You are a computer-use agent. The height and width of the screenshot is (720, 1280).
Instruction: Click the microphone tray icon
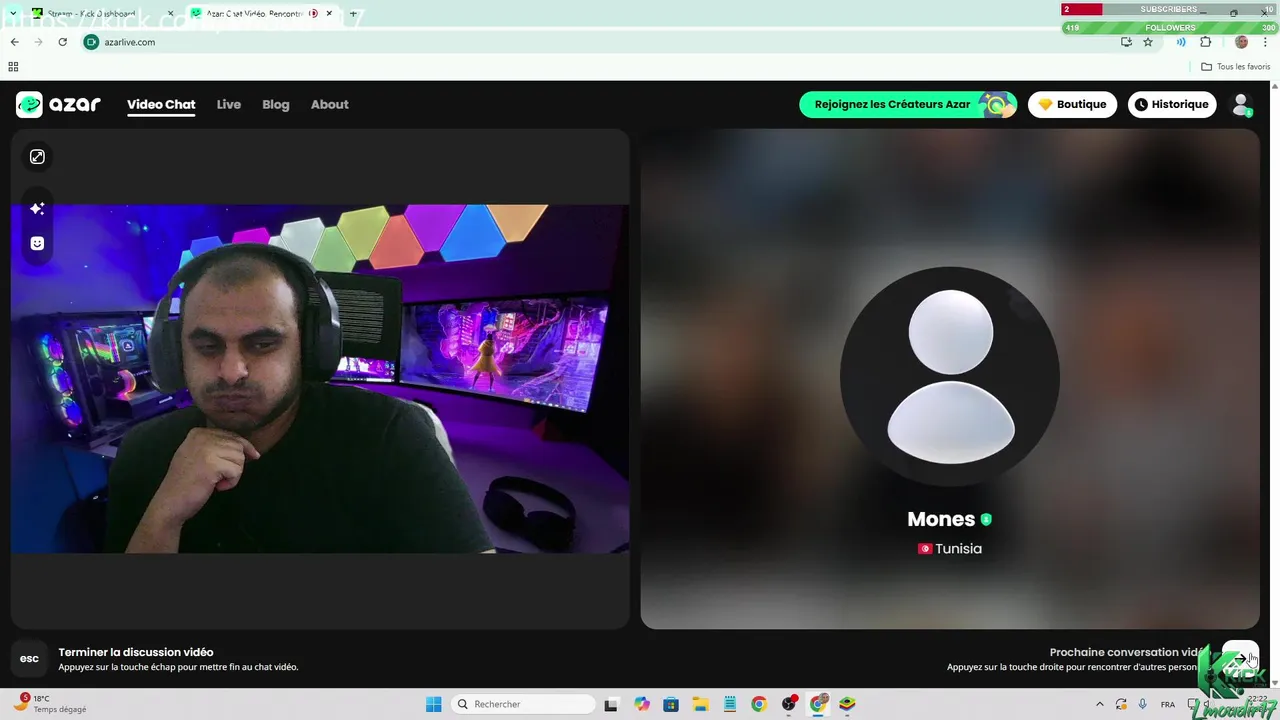point(1143,704)
